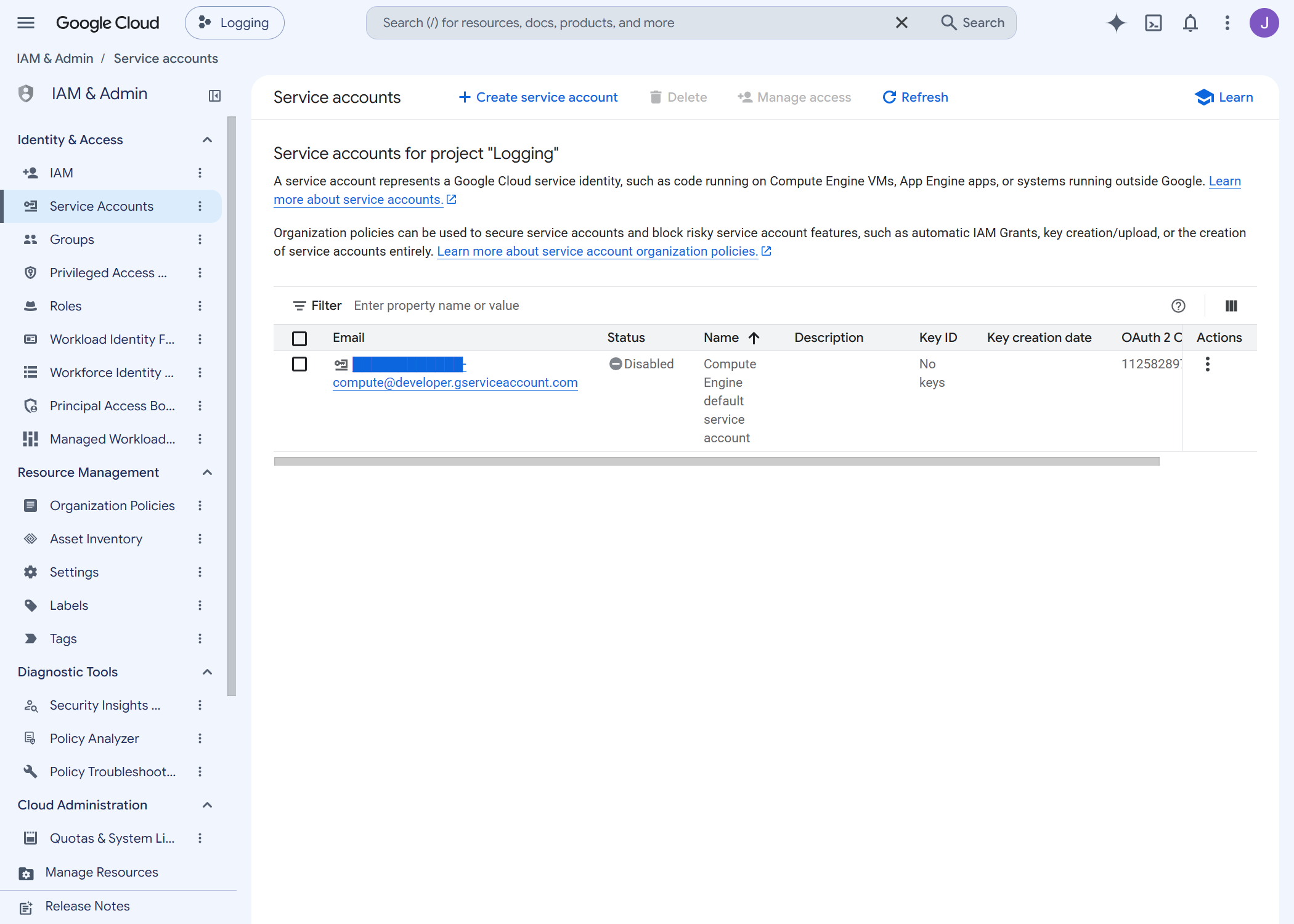Image resolution: width=1294 pixels, height=924 pixels.
Task: Open account avatar J
Action: (x=1264, y=23)
